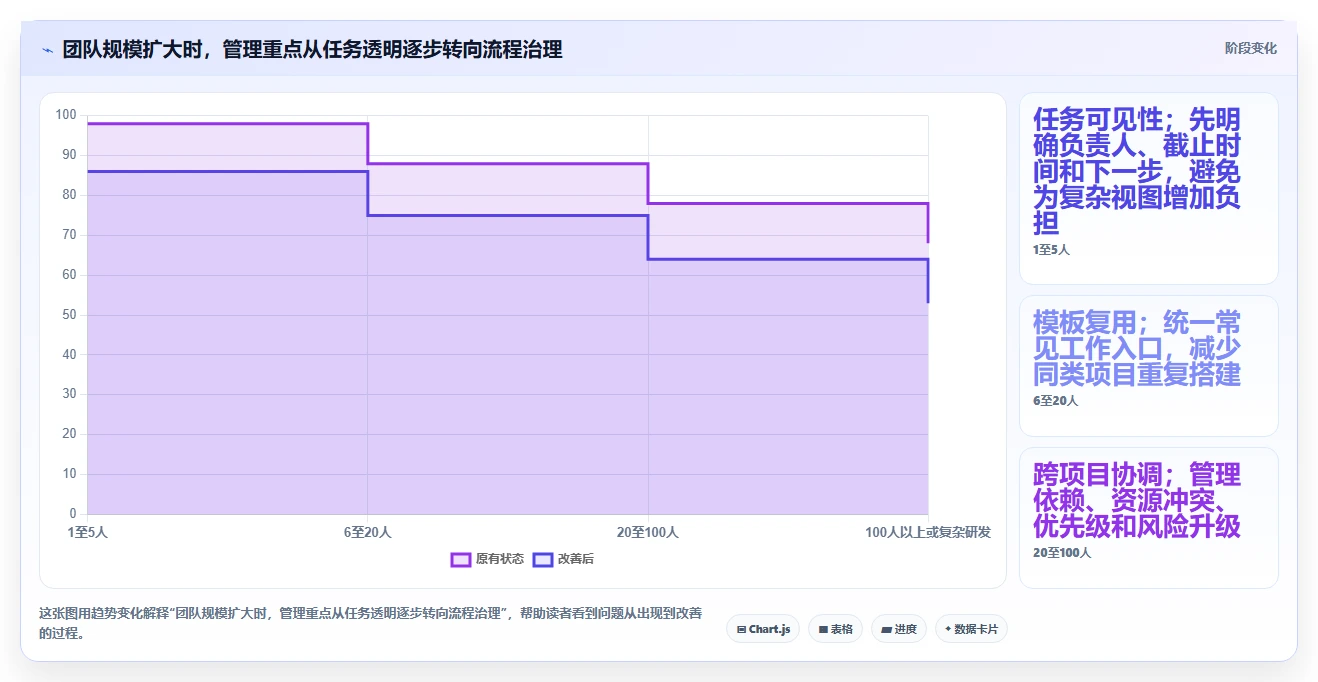Click the y-axis value 80
This screenshot has width=1318, height=682.
pyautogui.click(x=69, y=195)
